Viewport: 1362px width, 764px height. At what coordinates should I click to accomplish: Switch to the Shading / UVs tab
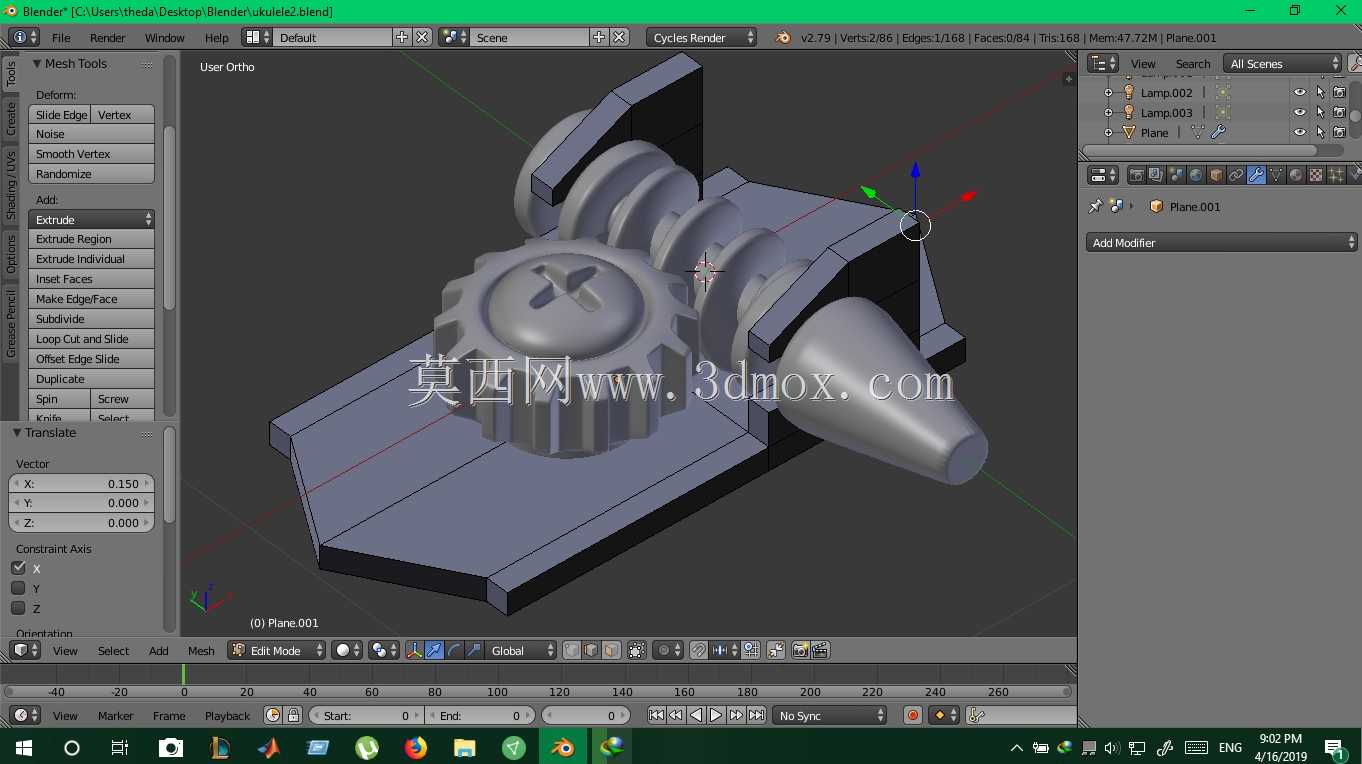pyautogui.click(x=11, y=185)
